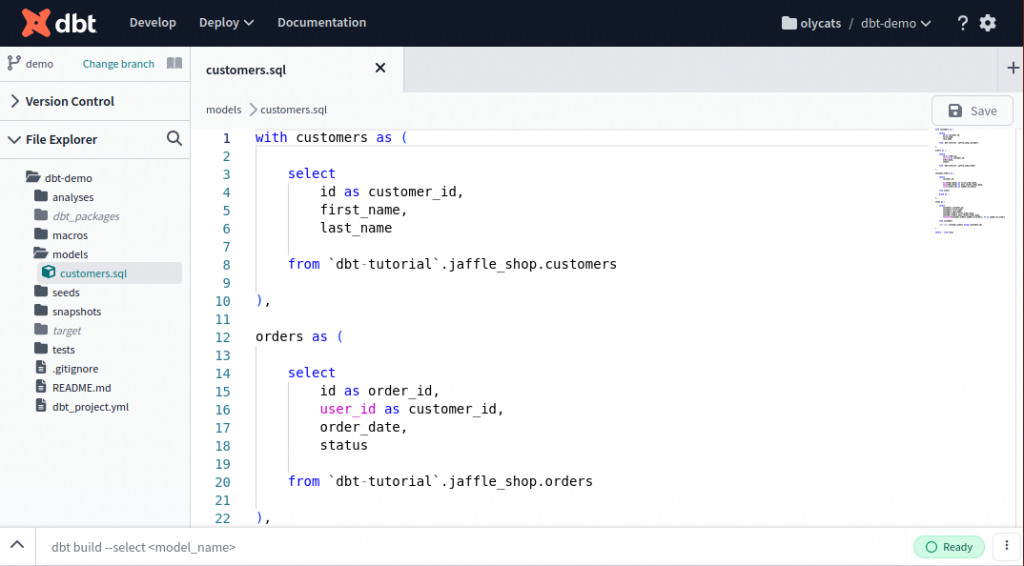Click the snapshots folder icon
Image resolution: width=1024 pixels, height=566 pixels.
pyautogui.click(x=41, y=310)
